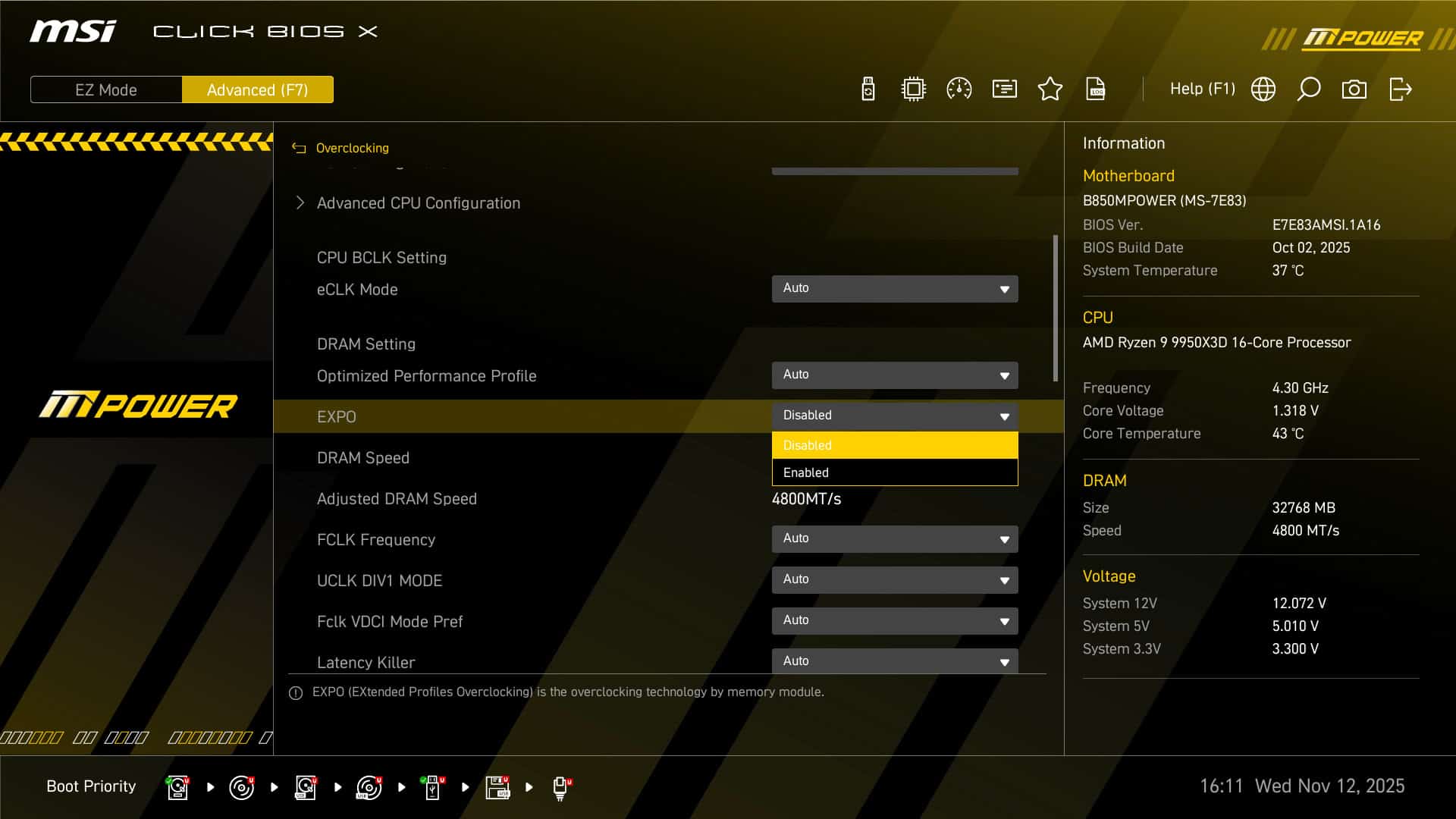Select the hard disk boot device icon

pyautogui.click(x=177, y=787)
